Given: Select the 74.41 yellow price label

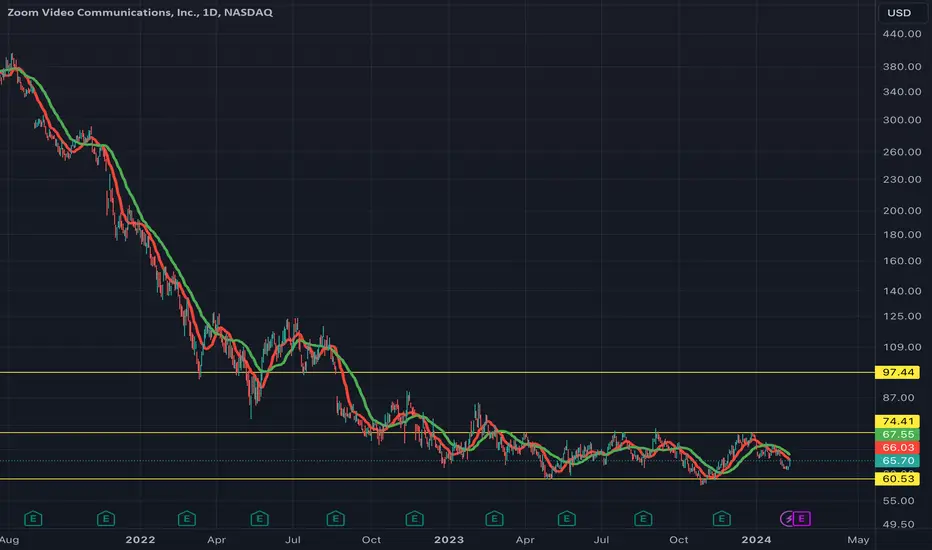Looking at the screenshot, I should [x=898, y=421].
